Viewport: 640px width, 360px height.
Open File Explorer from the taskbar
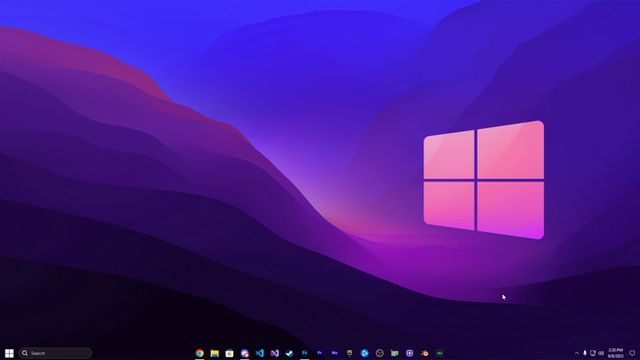click(214, 353)
